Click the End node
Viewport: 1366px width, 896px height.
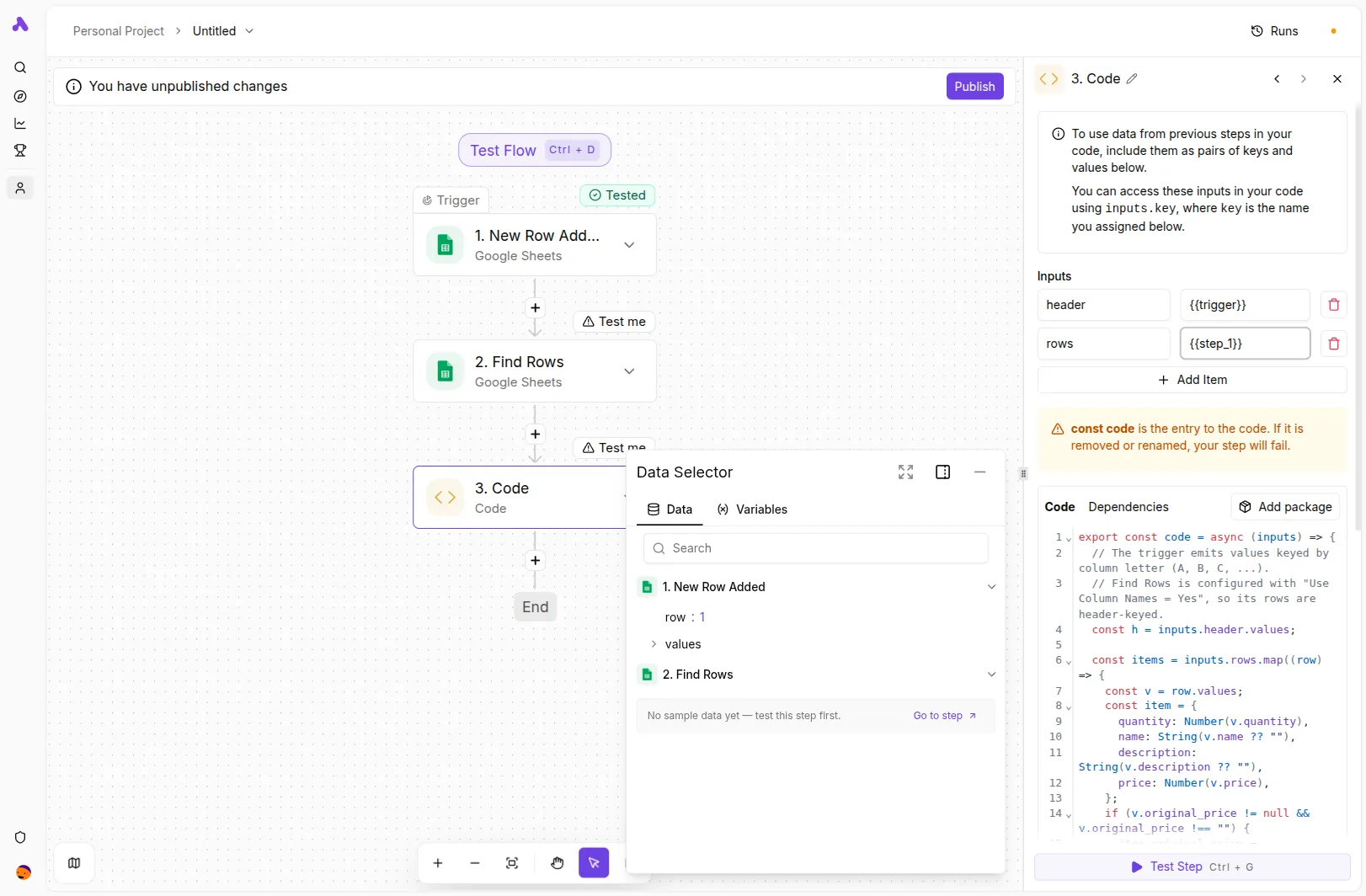tap(535, 607)
